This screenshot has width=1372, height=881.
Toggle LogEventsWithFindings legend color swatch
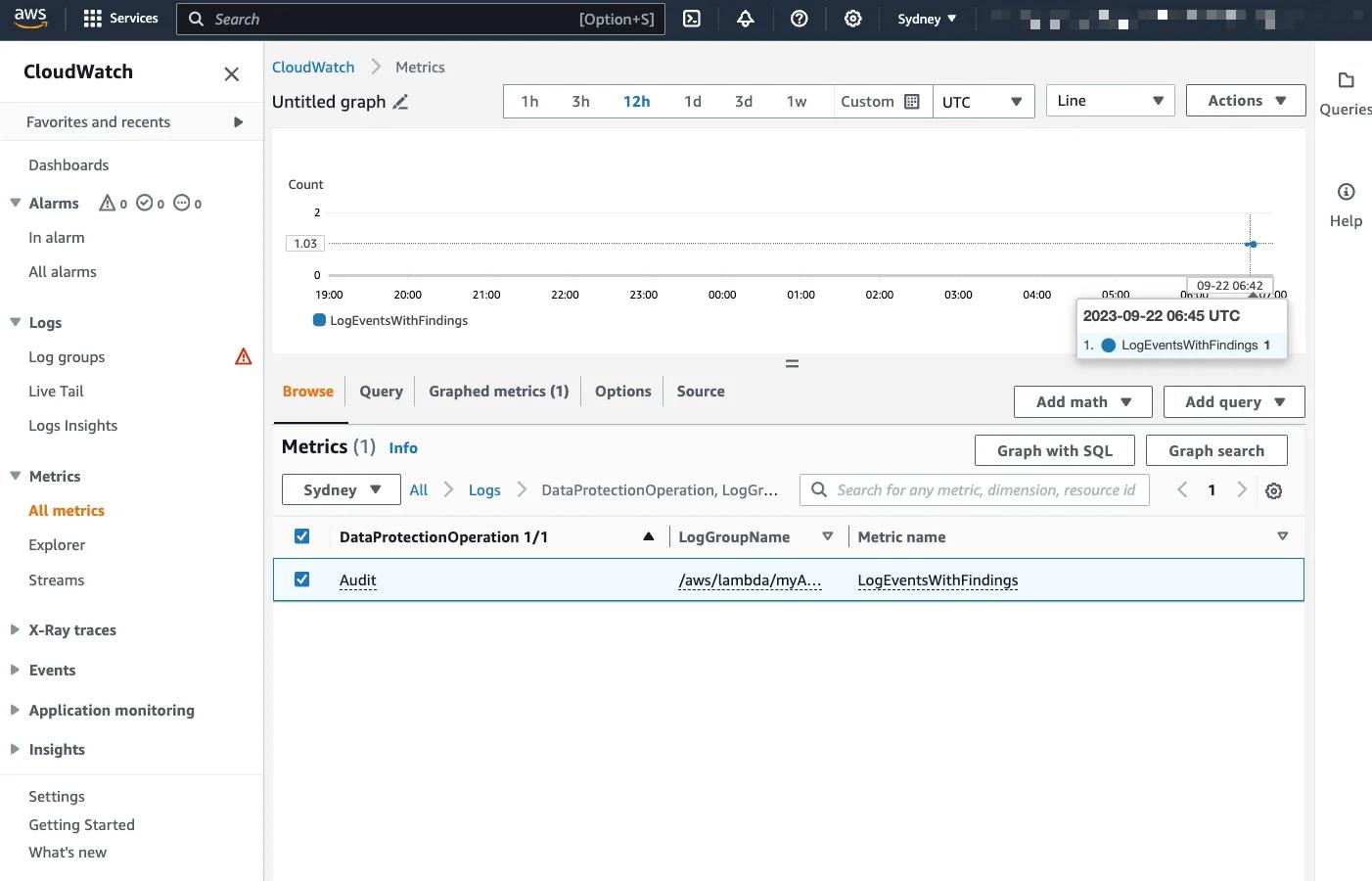[319, 320]
